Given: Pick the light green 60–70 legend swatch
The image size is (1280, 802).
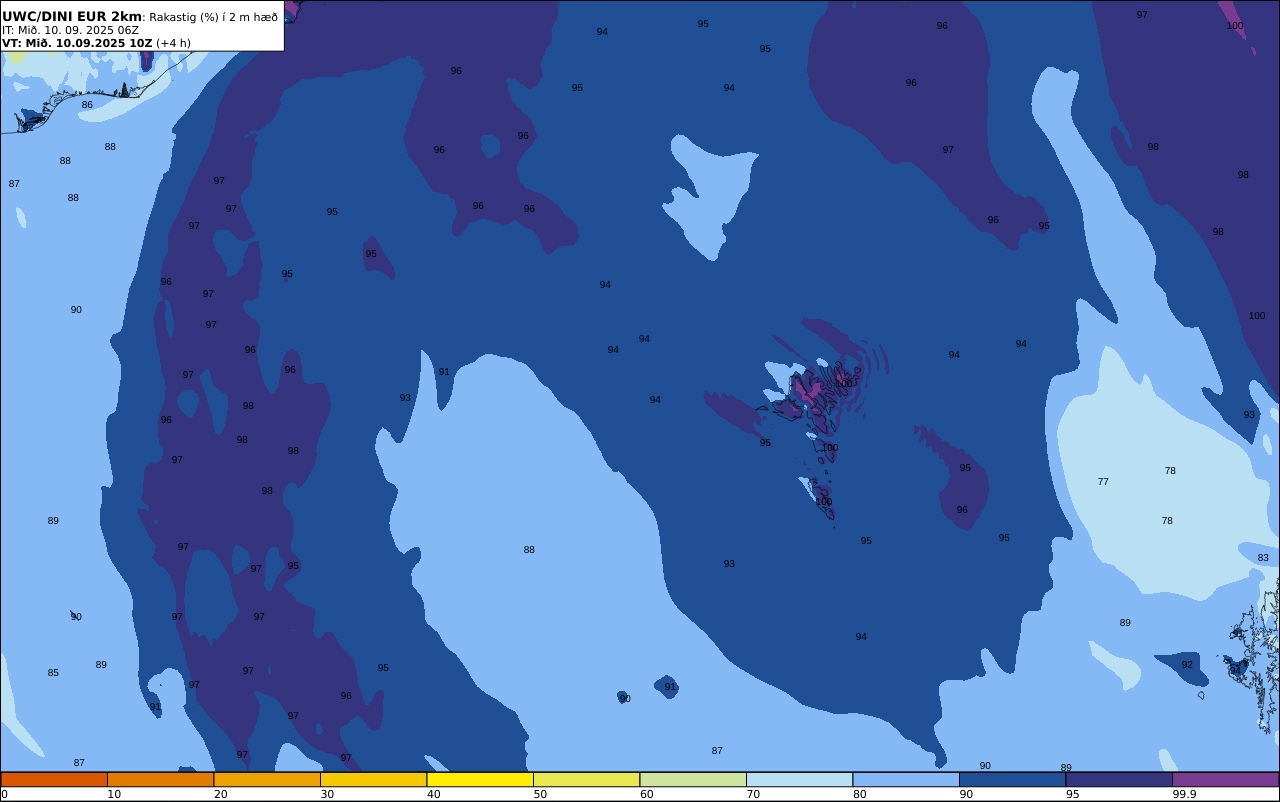Looking at the screenshot, I should pos(693,779).
